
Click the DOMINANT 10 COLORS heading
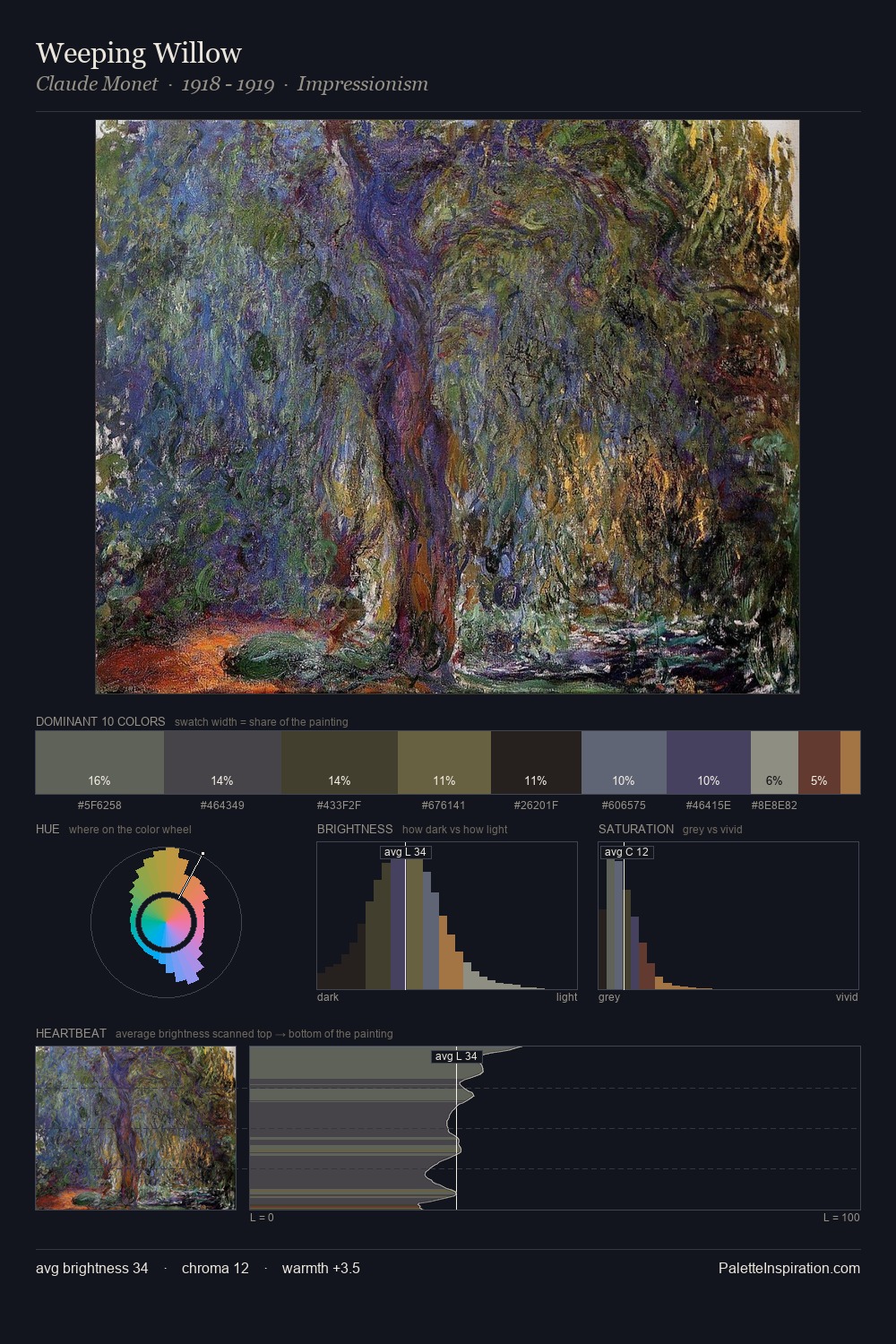pos(100,721)
